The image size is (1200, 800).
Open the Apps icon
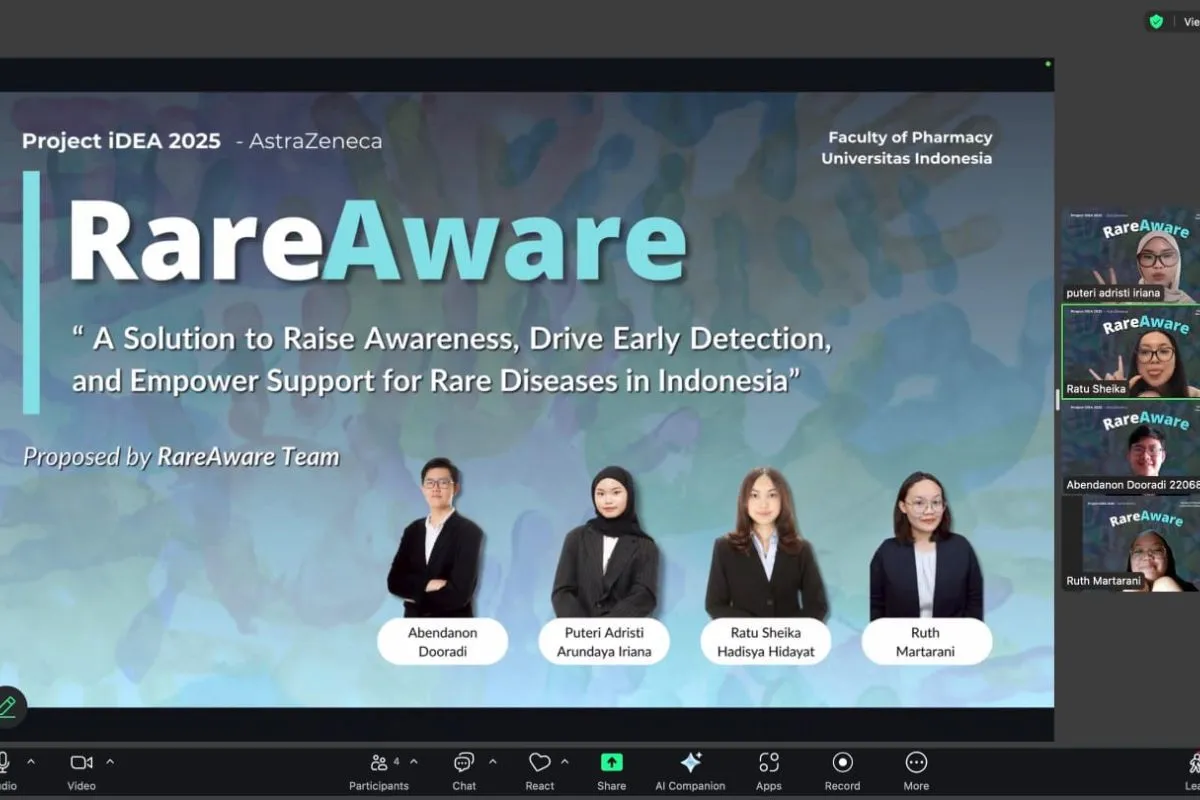pos(768,763)
